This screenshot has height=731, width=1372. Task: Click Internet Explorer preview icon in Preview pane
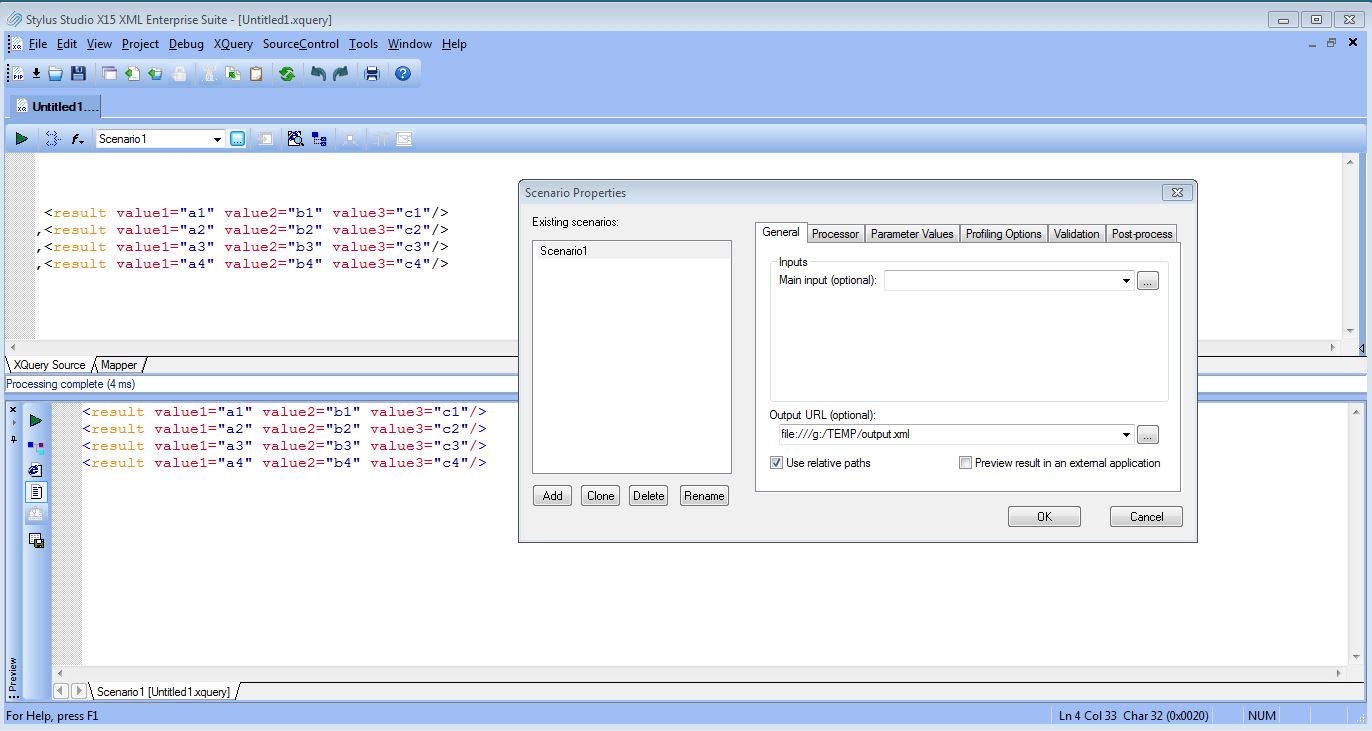pos(36,470)
